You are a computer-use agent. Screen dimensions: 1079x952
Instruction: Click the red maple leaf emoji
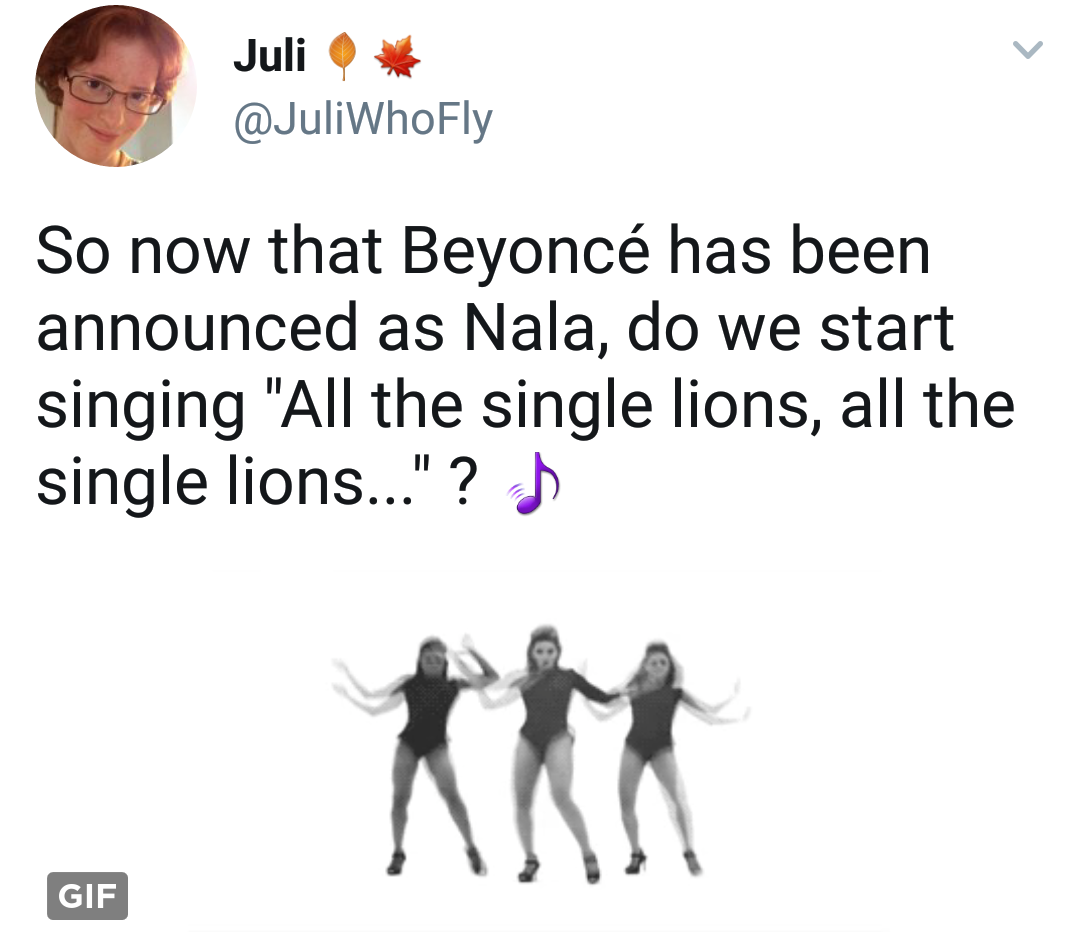pyautogui.click(x=397, y=55)
